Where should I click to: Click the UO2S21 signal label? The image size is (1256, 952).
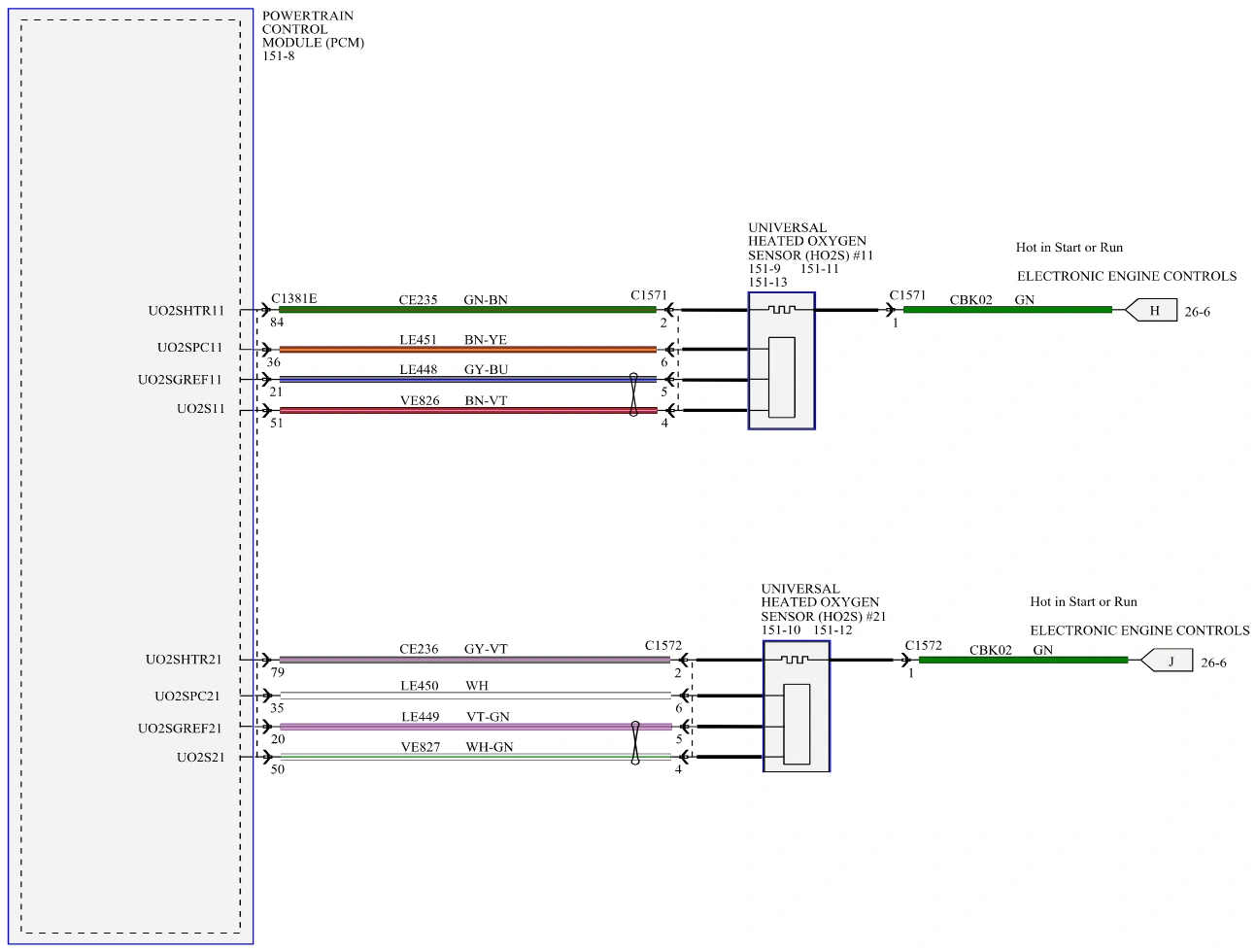[x=200, y=758]
